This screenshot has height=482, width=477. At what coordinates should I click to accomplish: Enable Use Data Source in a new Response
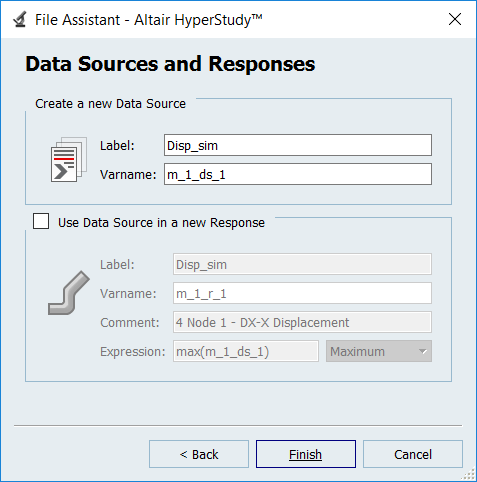41,221
